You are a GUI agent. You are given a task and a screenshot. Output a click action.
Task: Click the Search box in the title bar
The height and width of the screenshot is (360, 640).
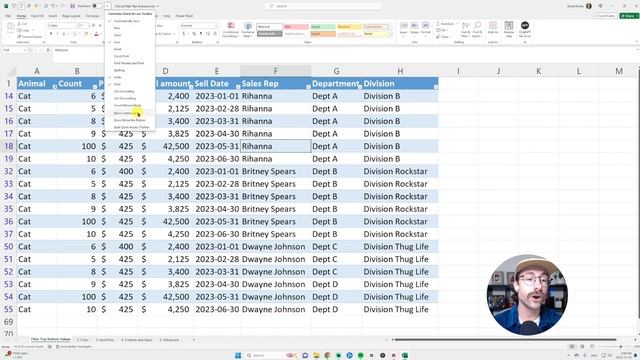[x=323, y=6]
